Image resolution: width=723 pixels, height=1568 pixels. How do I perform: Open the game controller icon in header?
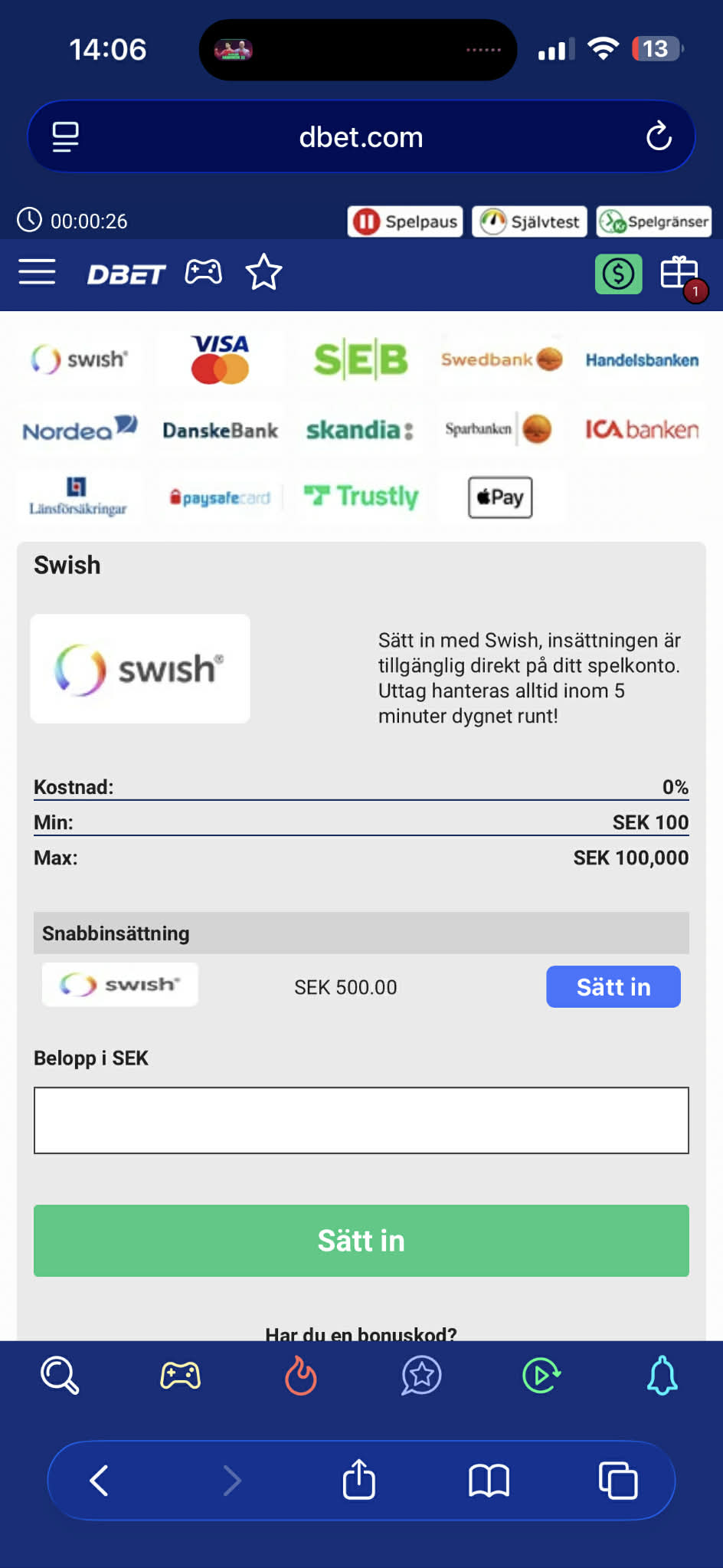point(204,272)
